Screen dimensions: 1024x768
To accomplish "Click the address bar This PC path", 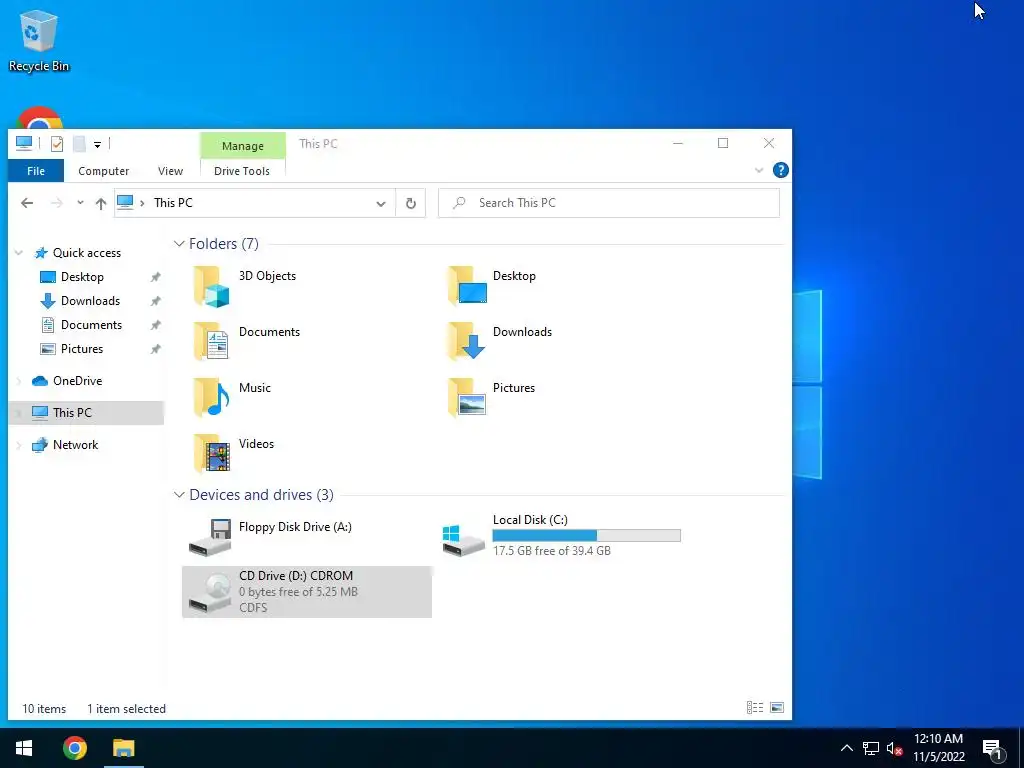I will [173, 203].
